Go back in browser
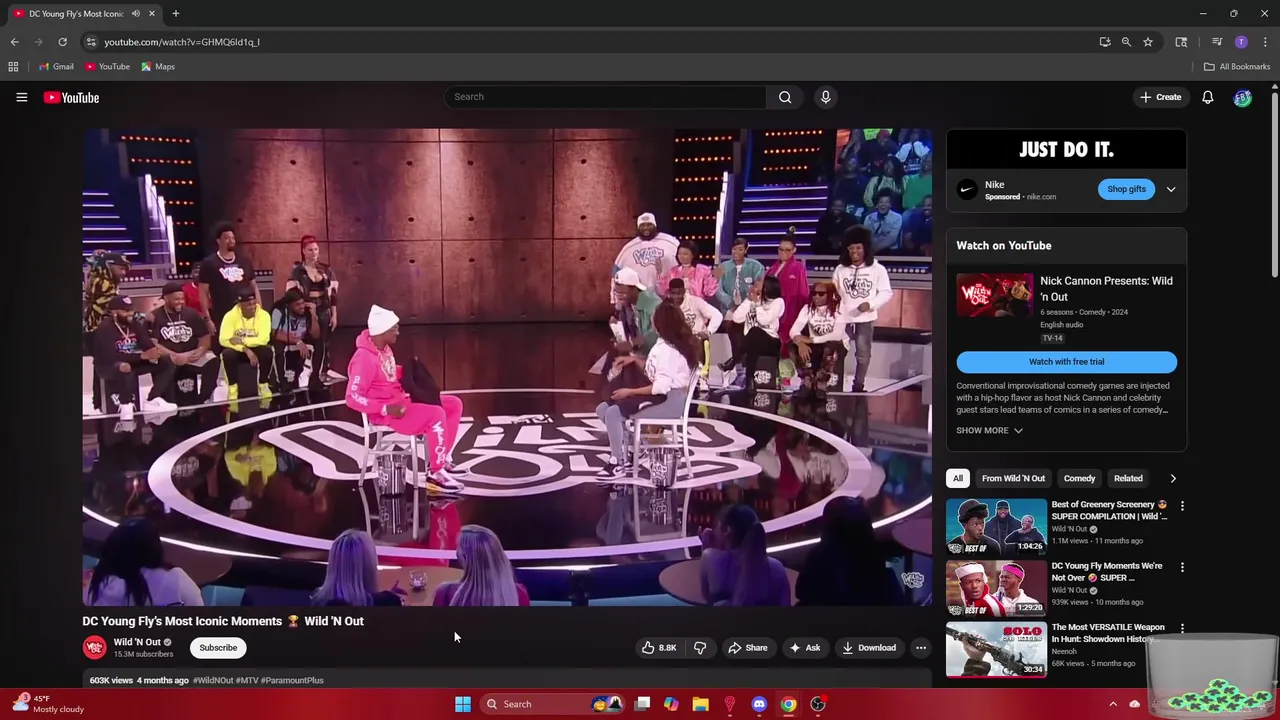1280x720 pixels. click(14, 42)
